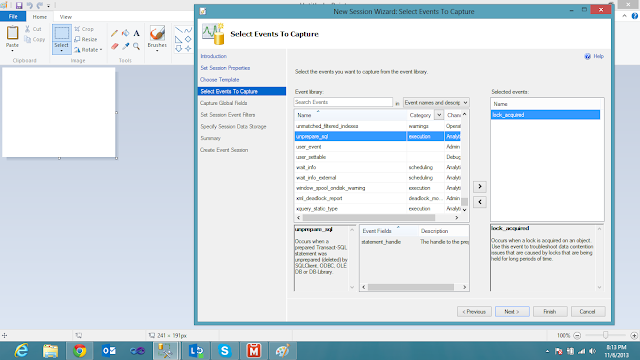Click the zoom out minus button
Viewport: 640px width, 360px height.
point(577,336)
